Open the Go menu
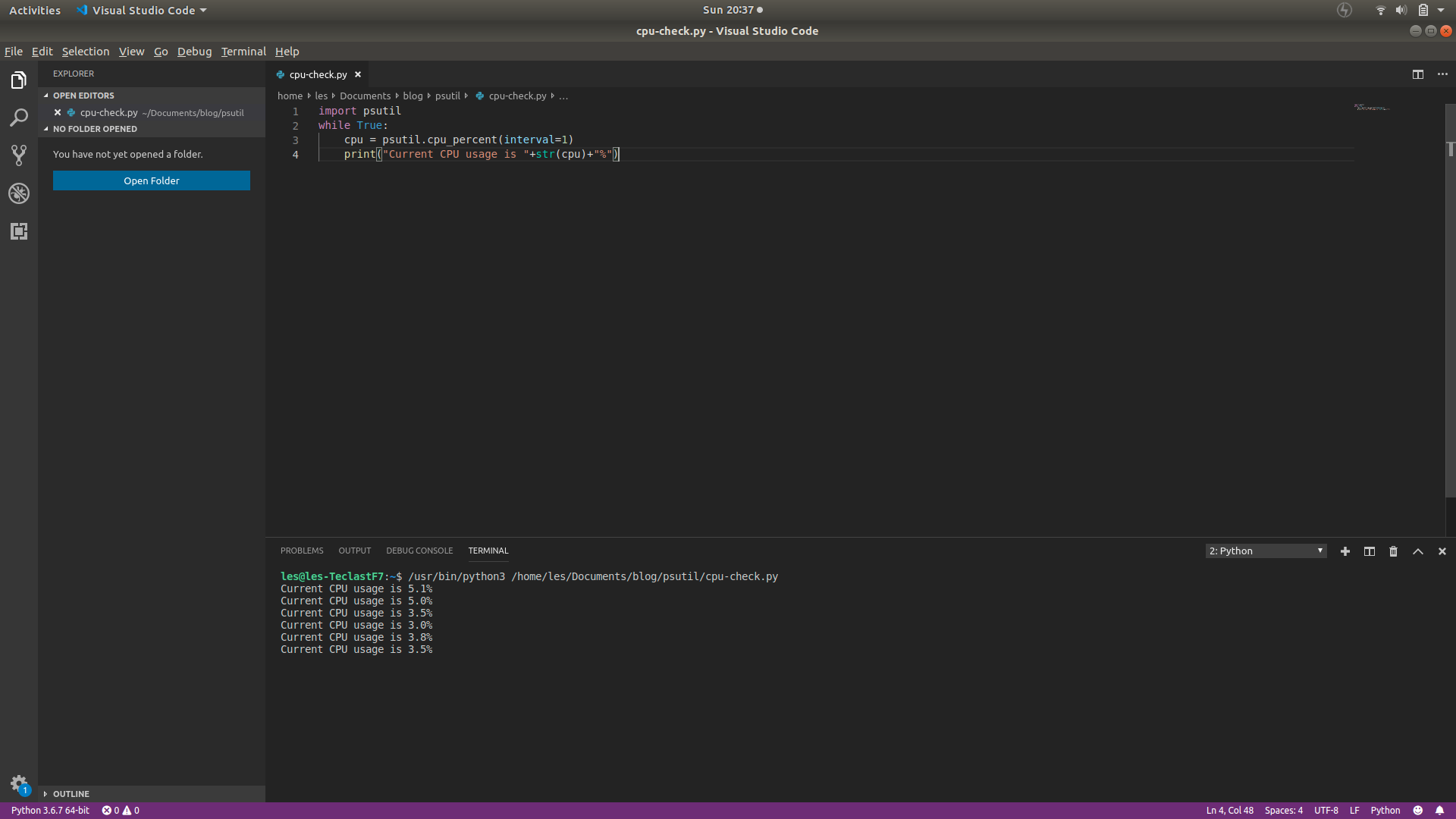 161,52
